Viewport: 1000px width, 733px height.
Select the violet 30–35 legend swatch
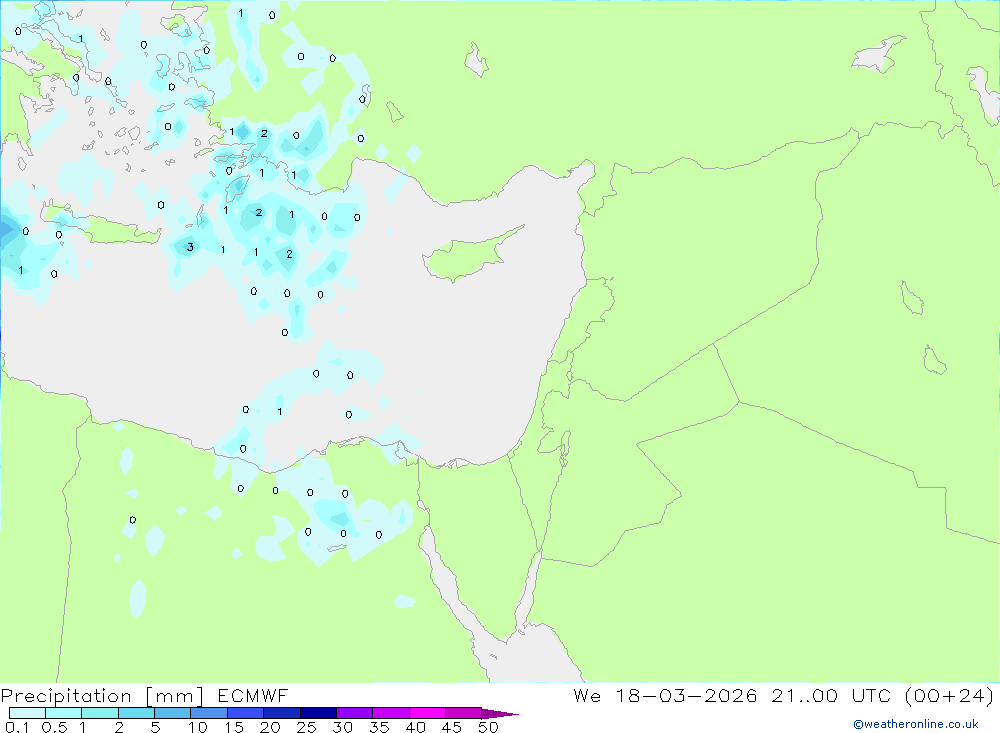coord(354,713)
